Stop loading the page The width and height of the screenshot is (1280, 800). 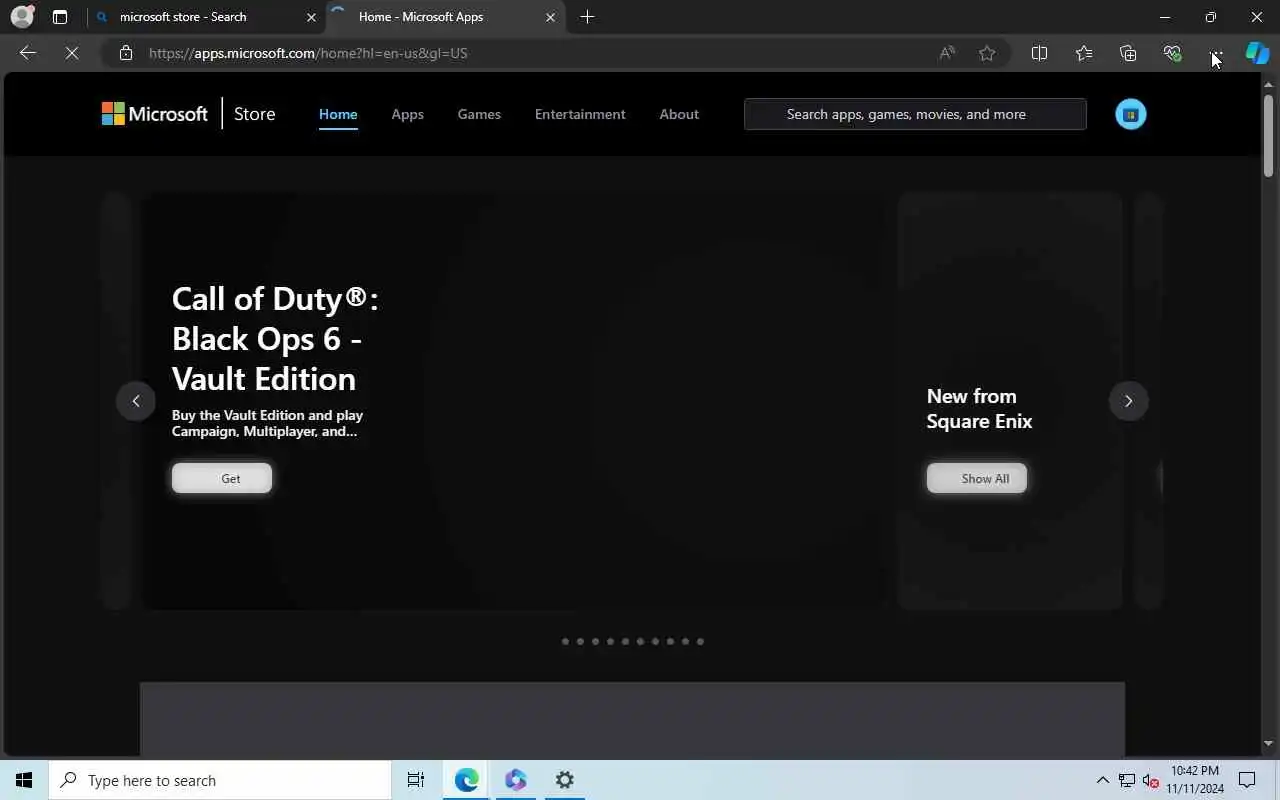[72, 53]
